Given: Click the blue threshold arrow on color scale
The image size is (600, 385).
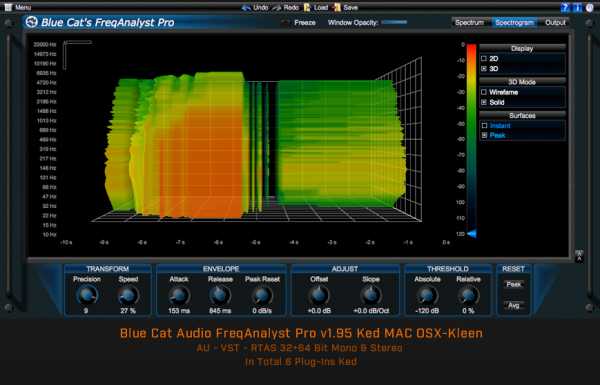Looking at the screenshot, I should 472,233.
